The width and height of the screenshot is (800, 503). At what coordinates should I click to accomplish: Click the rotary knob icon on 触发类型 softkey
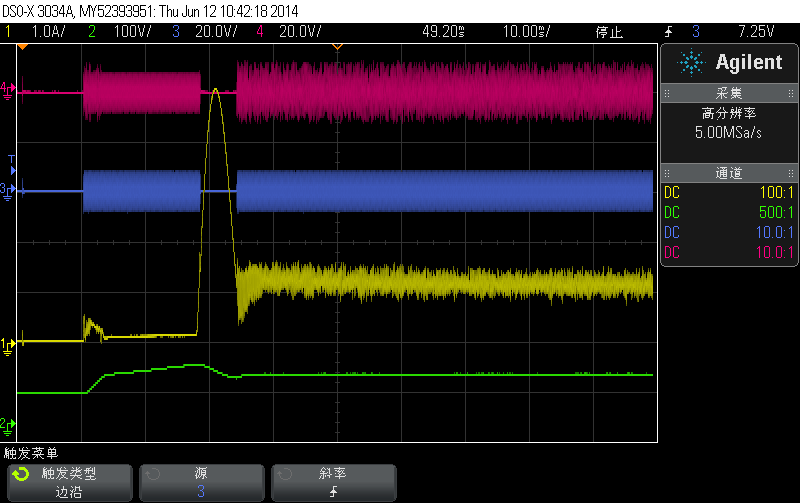(21, 474)
